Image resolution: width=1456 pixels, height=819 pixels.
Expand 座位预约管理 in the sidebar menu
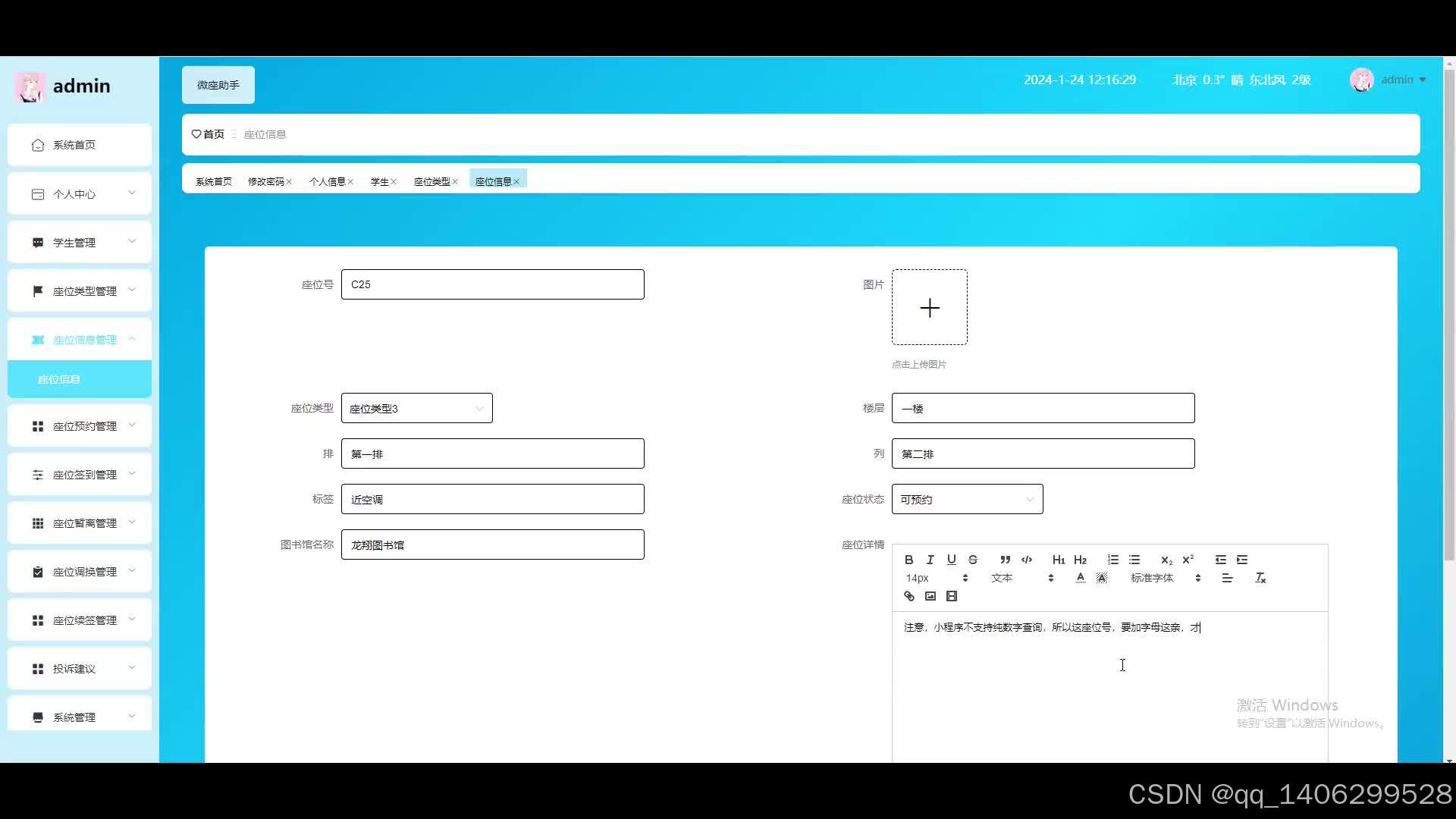80,426
